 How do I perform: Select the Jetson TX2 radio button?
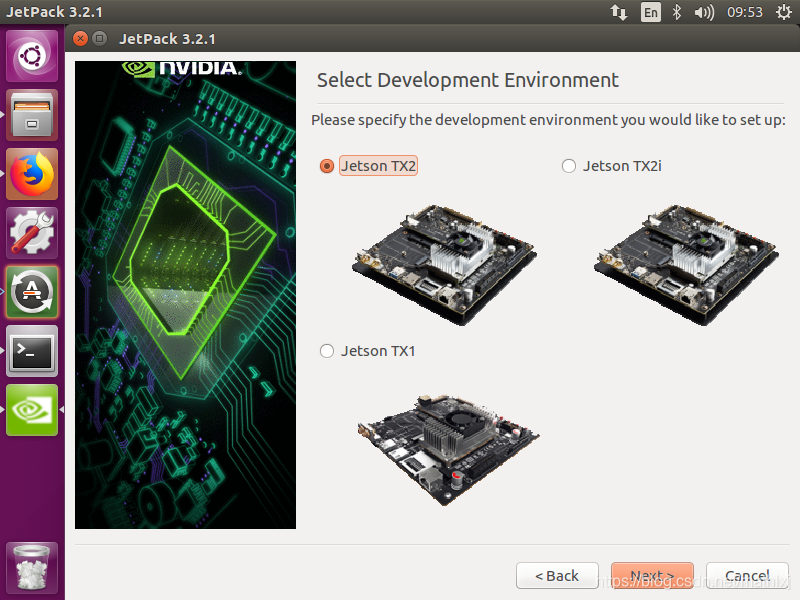click(327, 166)
